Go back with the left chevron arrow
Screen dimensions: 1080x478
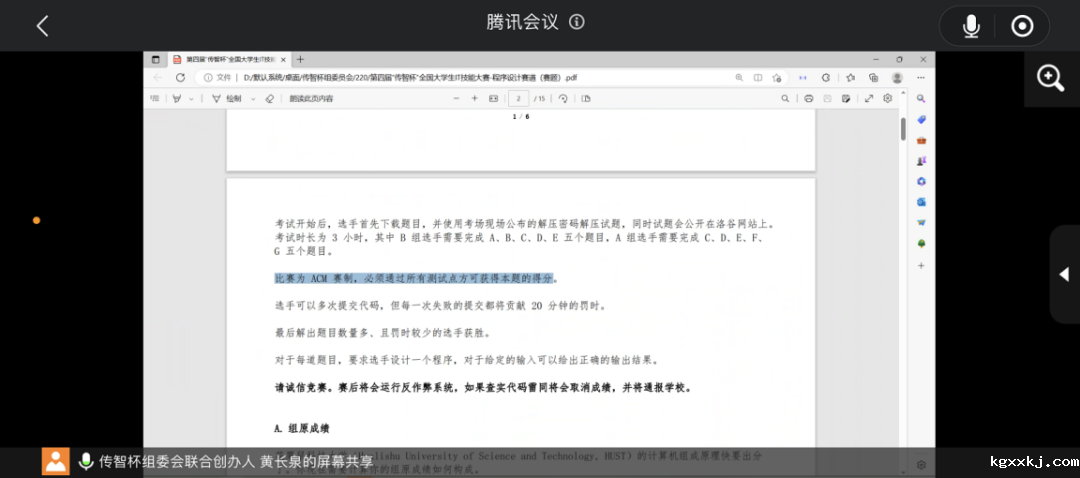[x=43, y=26]
